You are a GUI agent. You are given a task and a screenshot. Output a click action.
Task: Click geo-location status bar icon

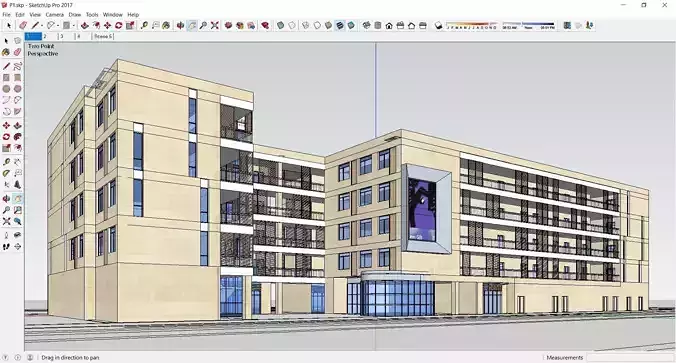point(6,357)
